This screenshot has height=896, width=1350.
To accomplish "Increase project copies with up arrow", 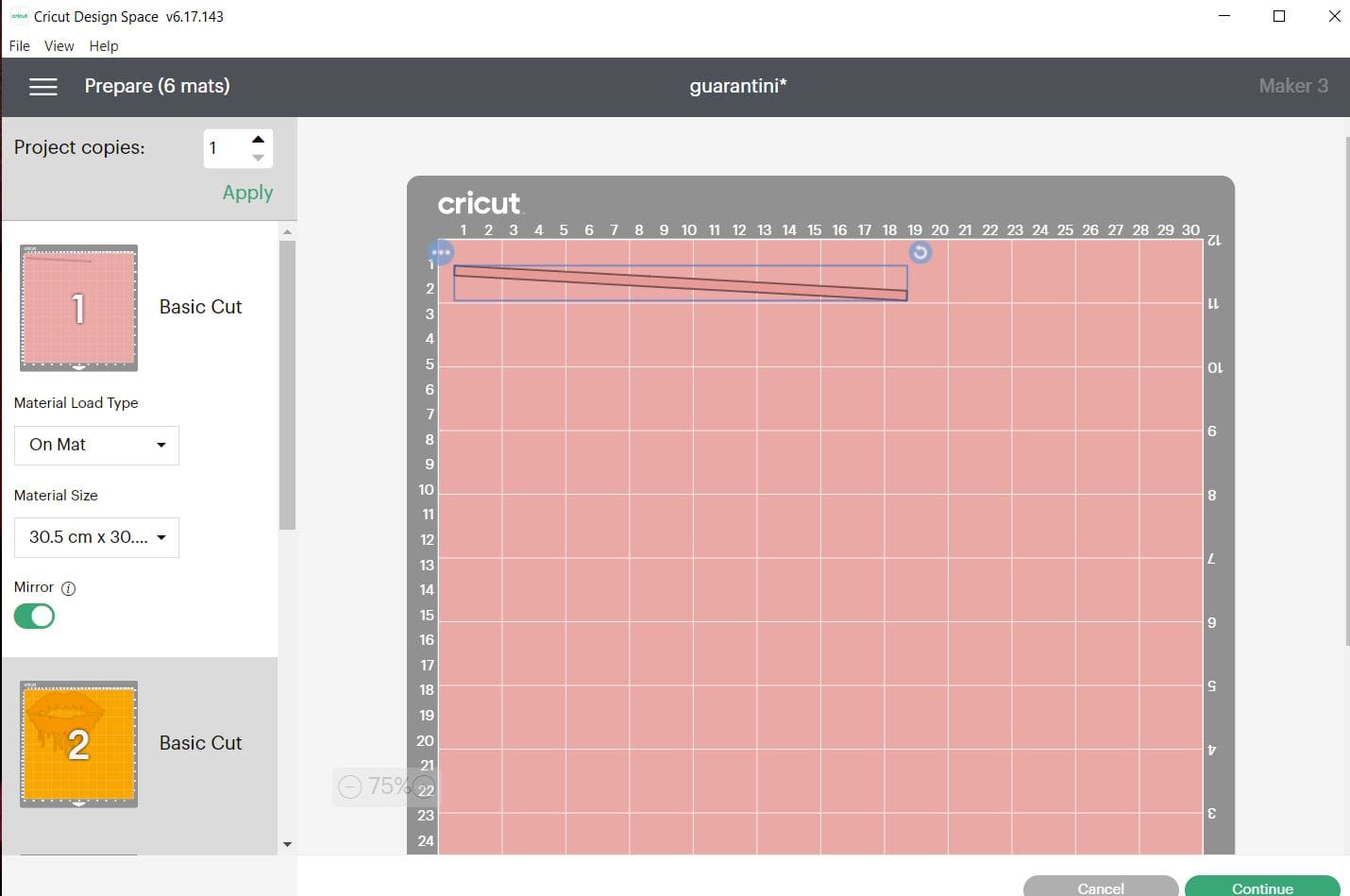I will (258, 139).
